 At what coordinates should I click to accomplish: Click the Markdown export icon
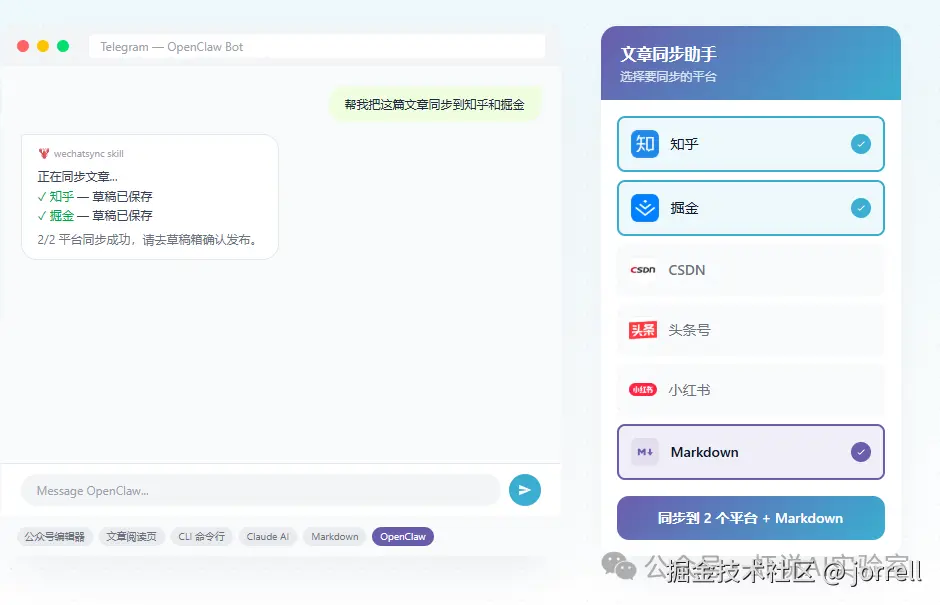[643, 452]
